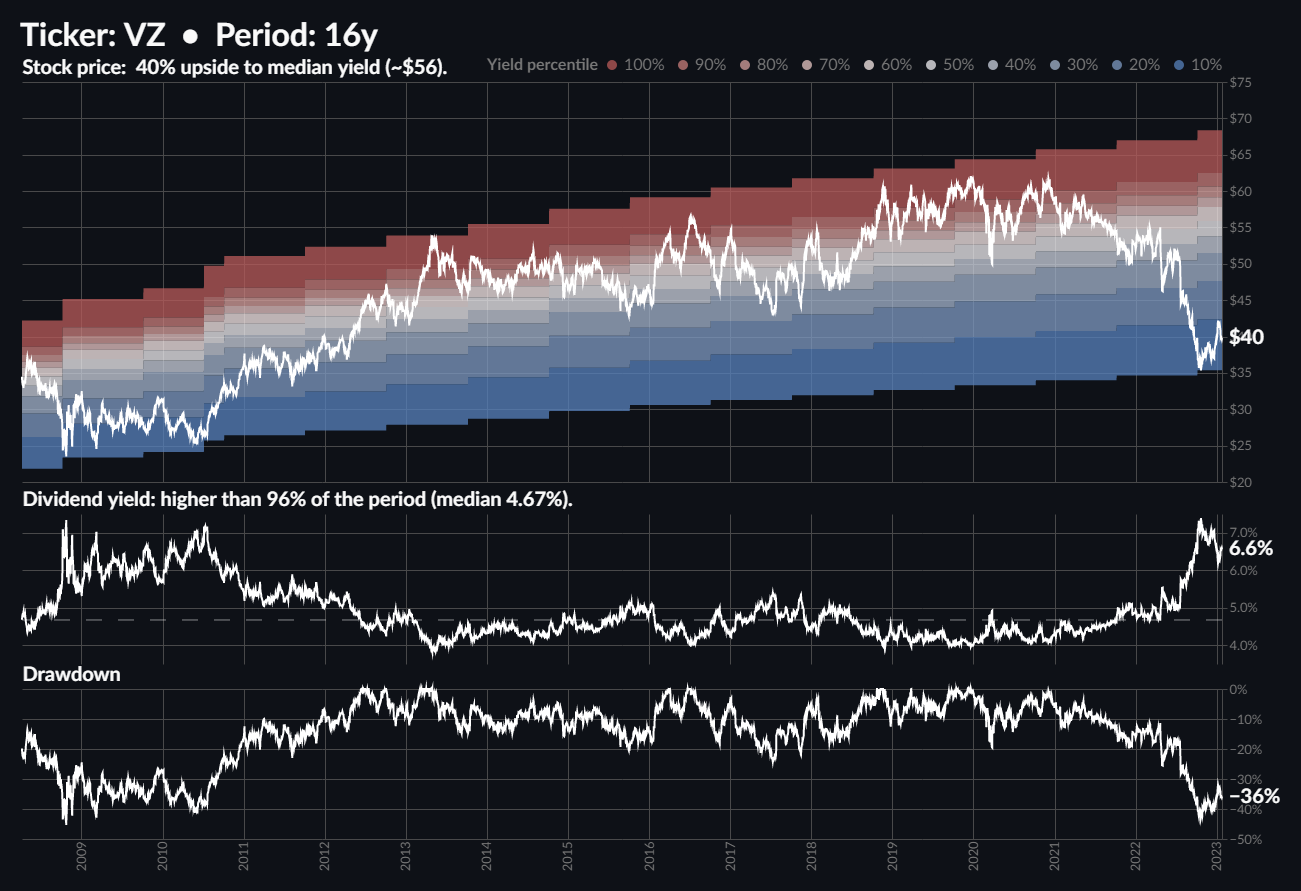
Task: Click the 4.0% yield axis tick
Action: tap(1243, 646)
